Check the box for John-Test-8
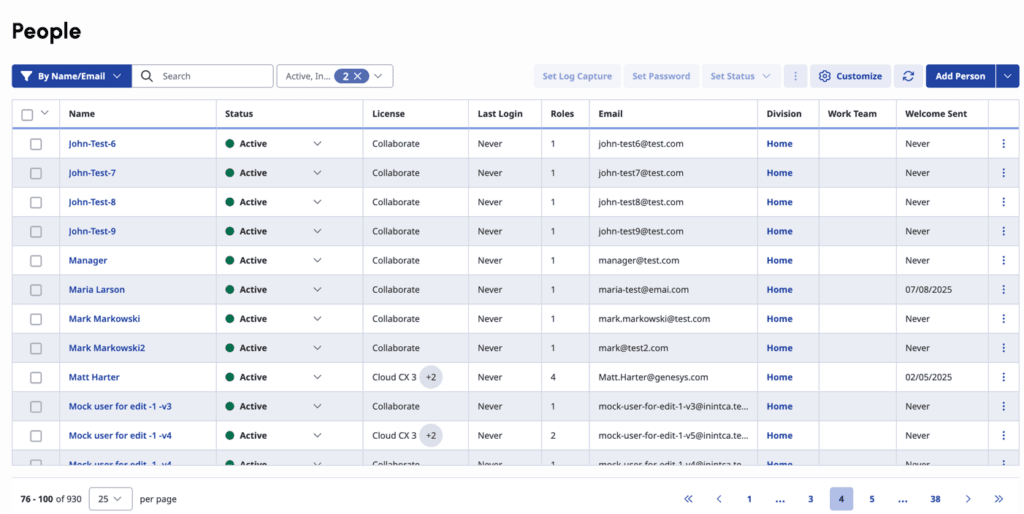The image size is (1024, 514). 36,202
